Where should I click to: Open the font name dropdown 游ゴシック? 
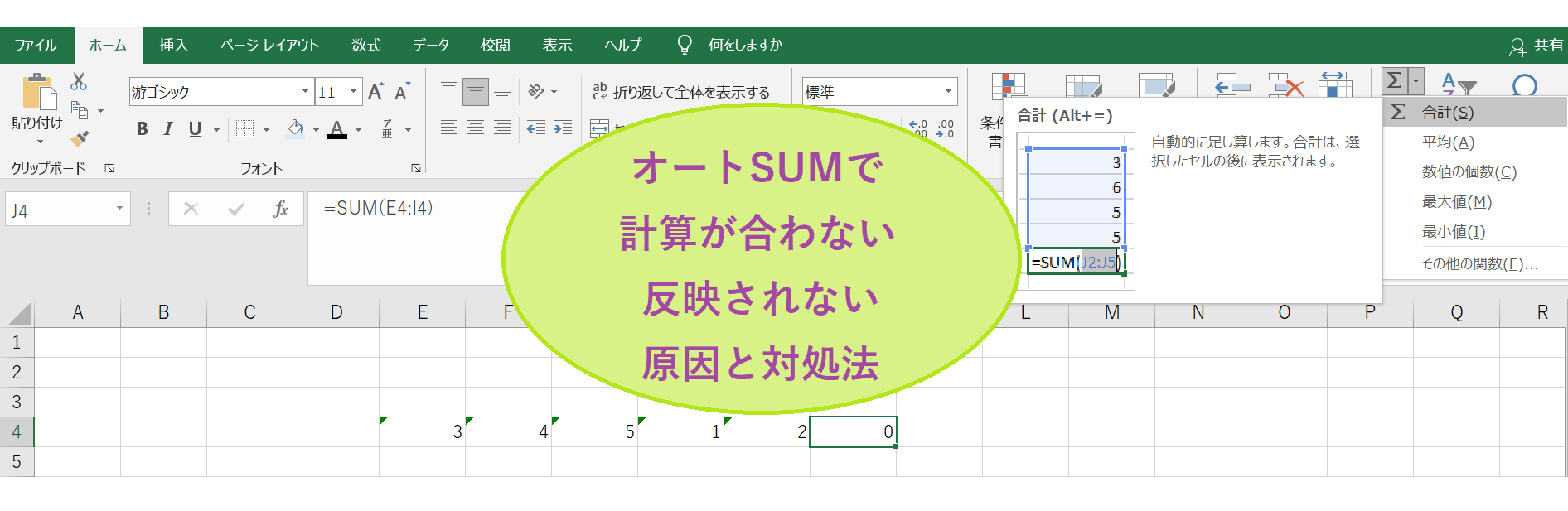coord(305,92)
